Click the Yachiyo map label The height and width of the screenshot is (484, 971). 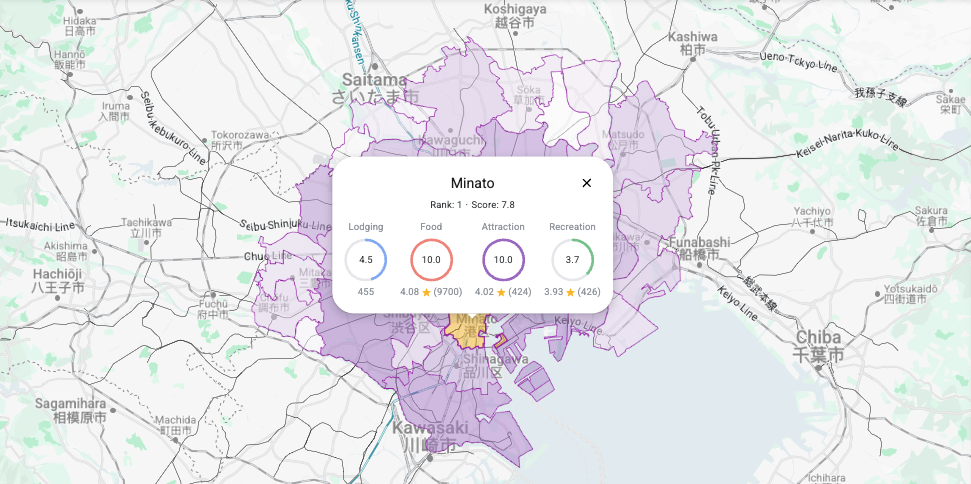coord(812,216)
